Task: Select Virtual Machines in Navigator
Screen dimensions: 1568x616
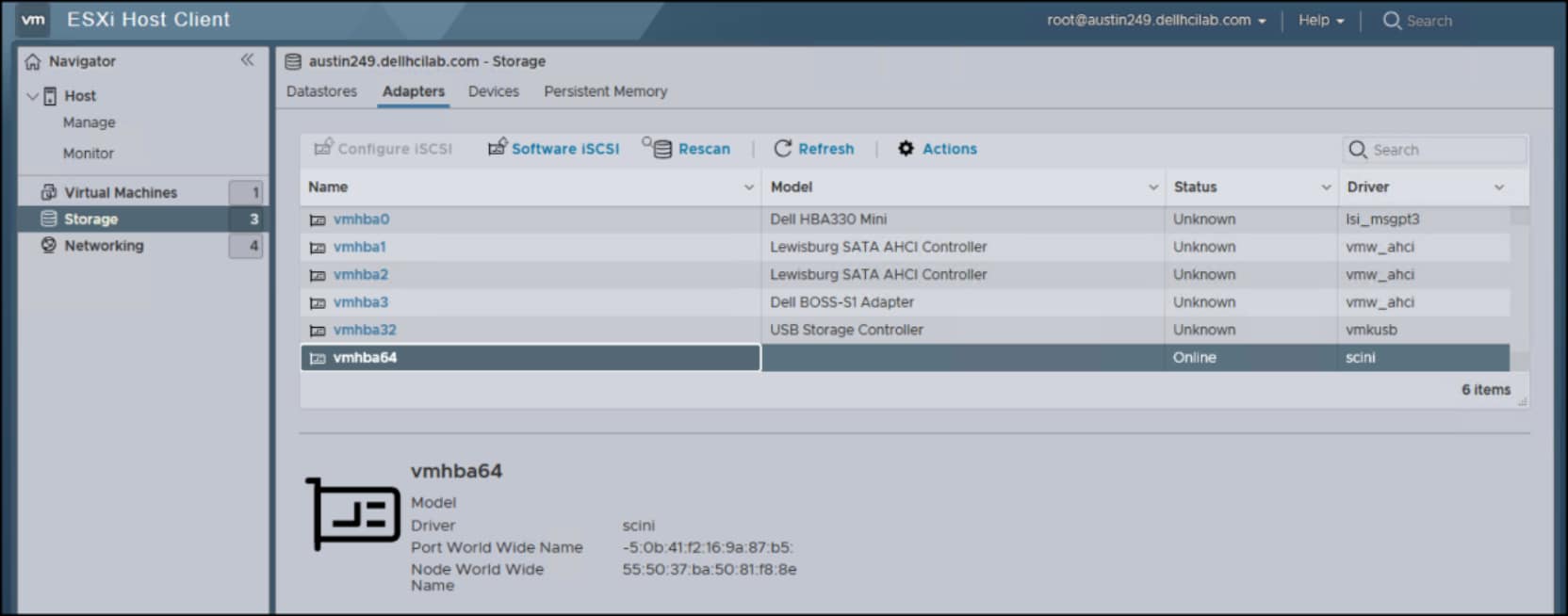Action: coord(121,192)
